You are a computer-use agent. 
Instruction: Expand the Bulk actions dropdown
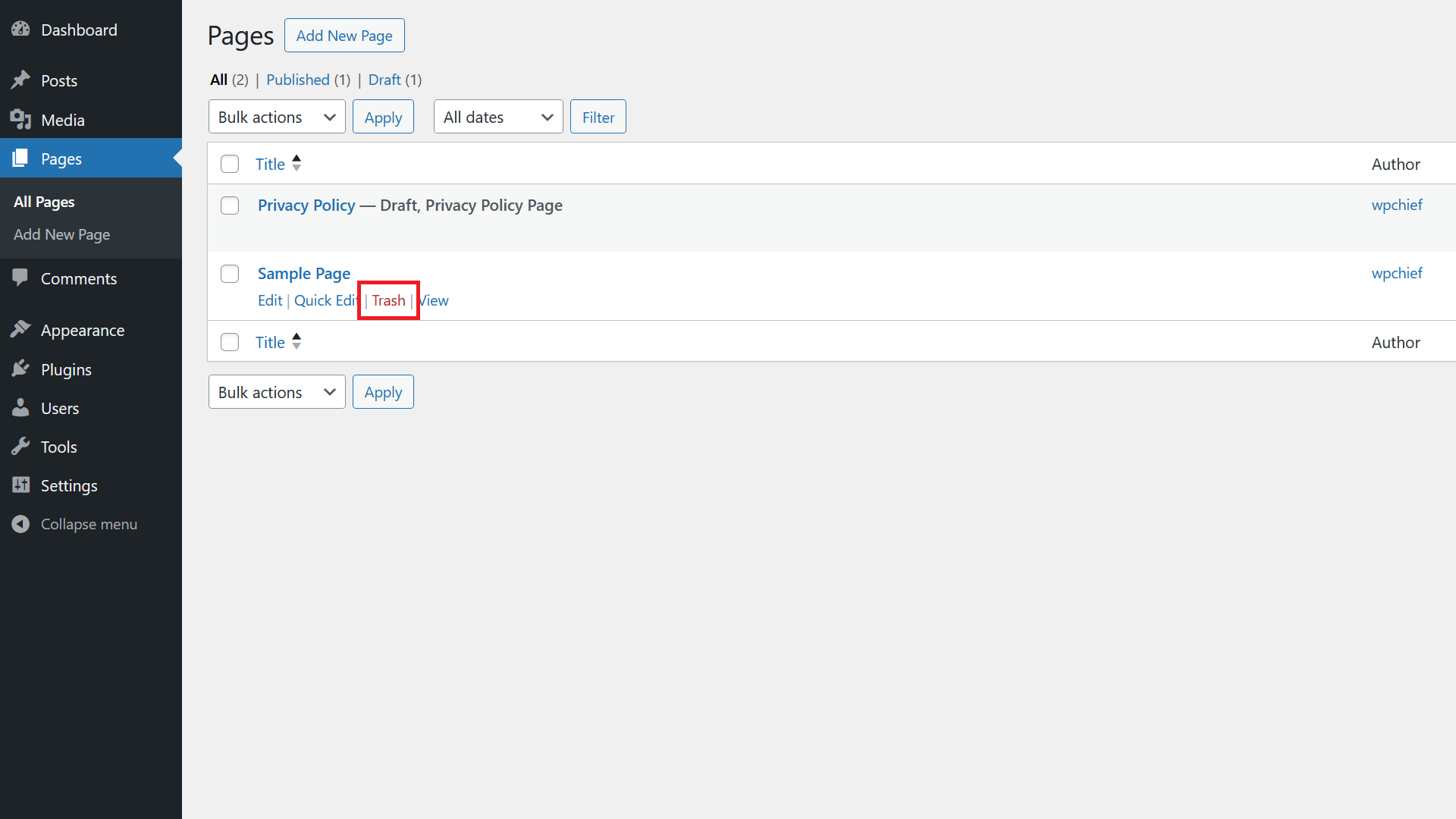[x=277, y=117]
